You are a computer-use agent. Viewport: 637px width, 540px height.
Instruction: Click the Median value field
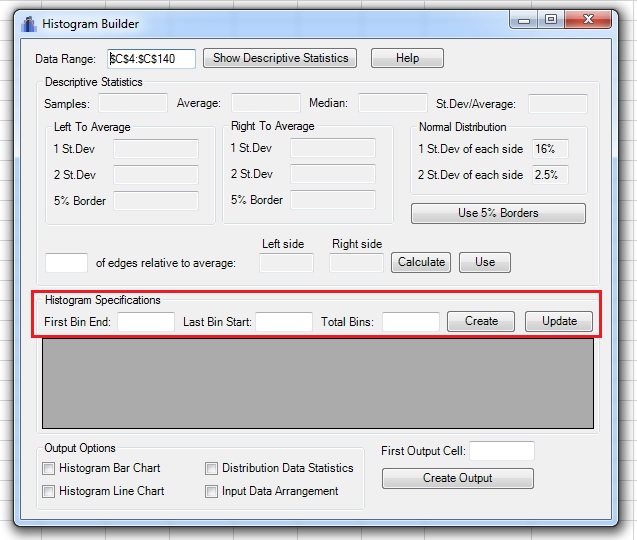pyautogui.click(x=392, y=103)
